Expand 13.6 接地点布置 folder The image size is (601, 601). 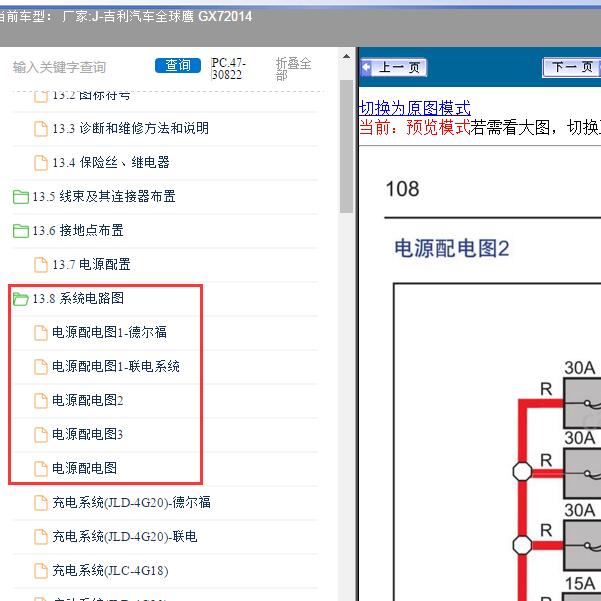(x=78, y=230)
